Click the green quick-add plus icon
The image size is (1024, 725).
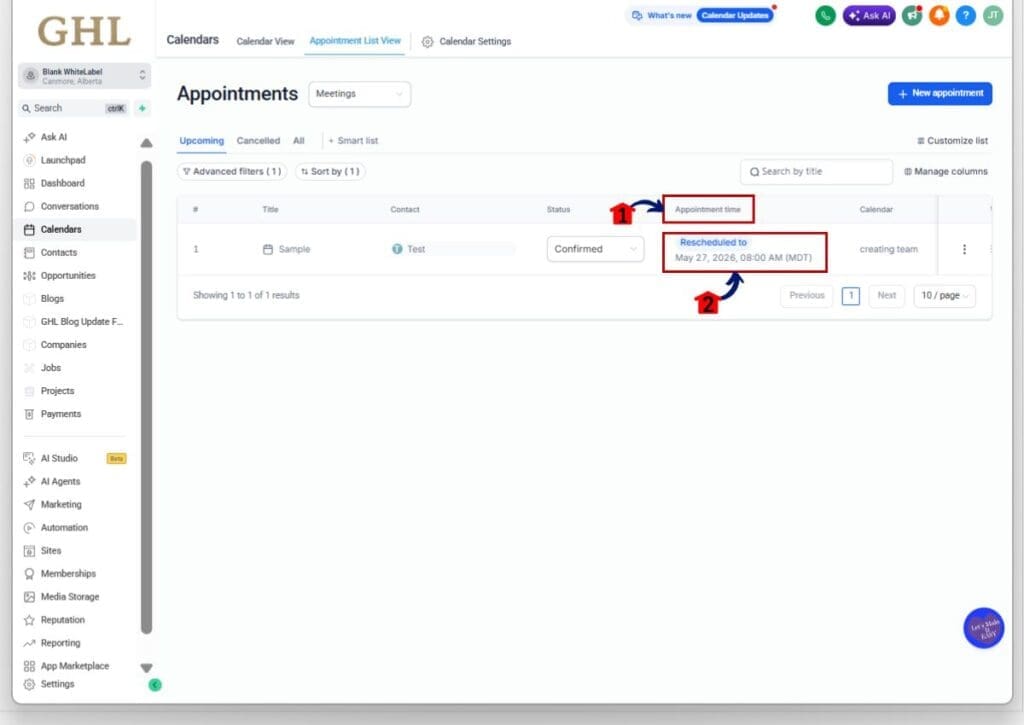[142, 108]
